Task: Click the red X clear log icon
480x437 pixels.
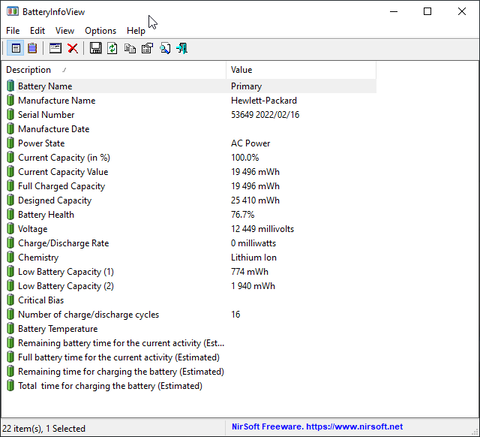Action: pyautogui.click(x=73, y=49)
